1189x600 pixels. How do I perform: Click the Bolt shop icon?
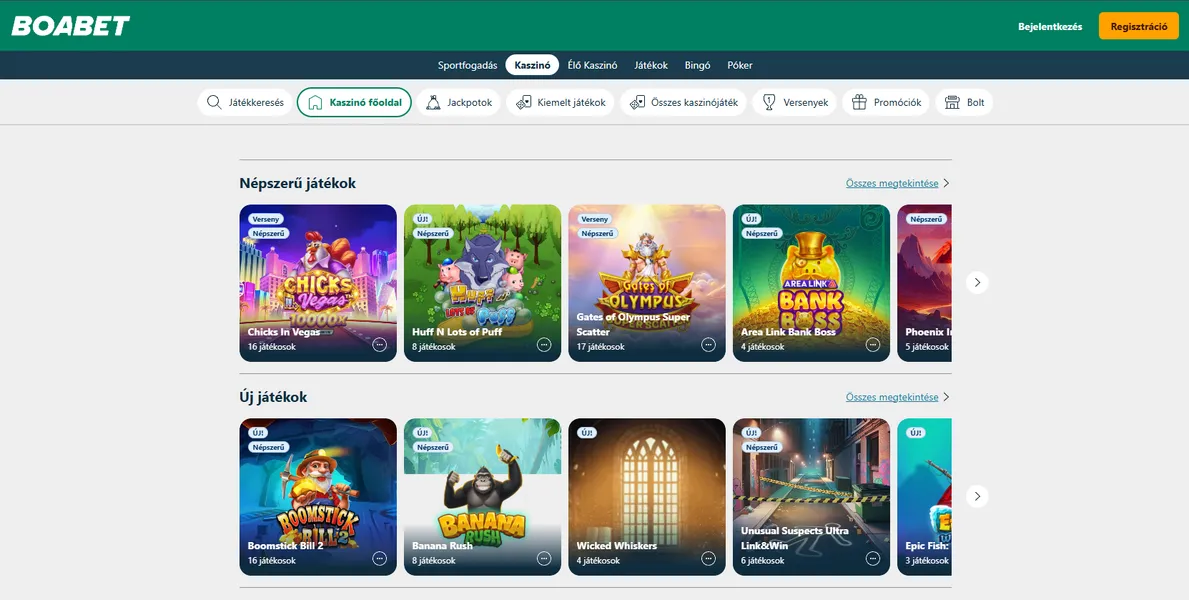(x=947, y=101)
